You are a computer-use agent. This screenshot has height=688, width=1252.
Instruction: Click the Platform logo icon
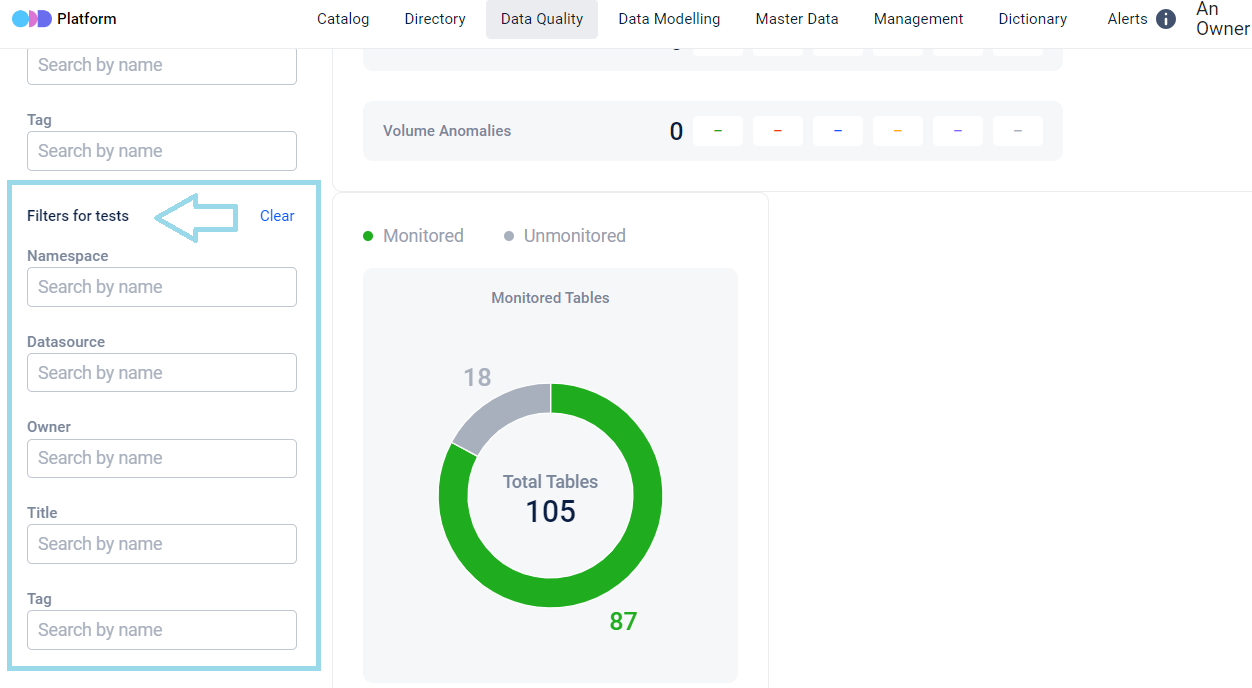click(31, 19)
